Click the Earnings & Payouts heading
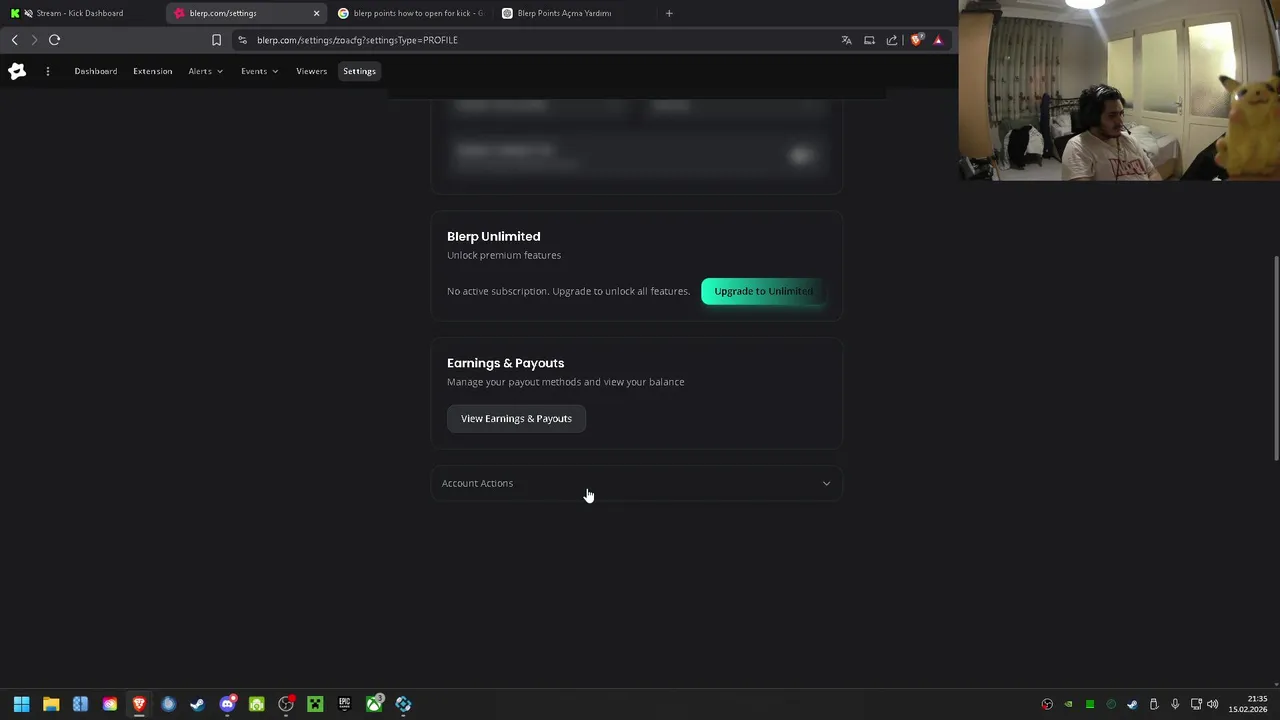Image resolution: width=1280 pixels, height=720 pixels. point(505,363)
